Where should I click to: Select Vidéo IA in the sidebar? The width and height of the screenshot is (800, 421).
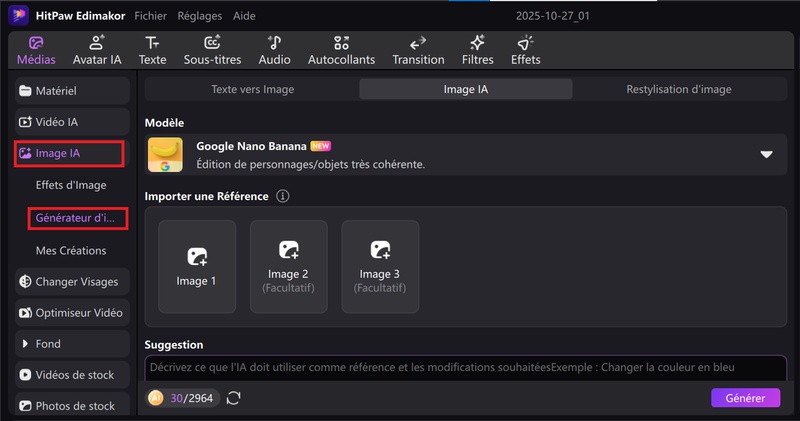coord(72,122)
